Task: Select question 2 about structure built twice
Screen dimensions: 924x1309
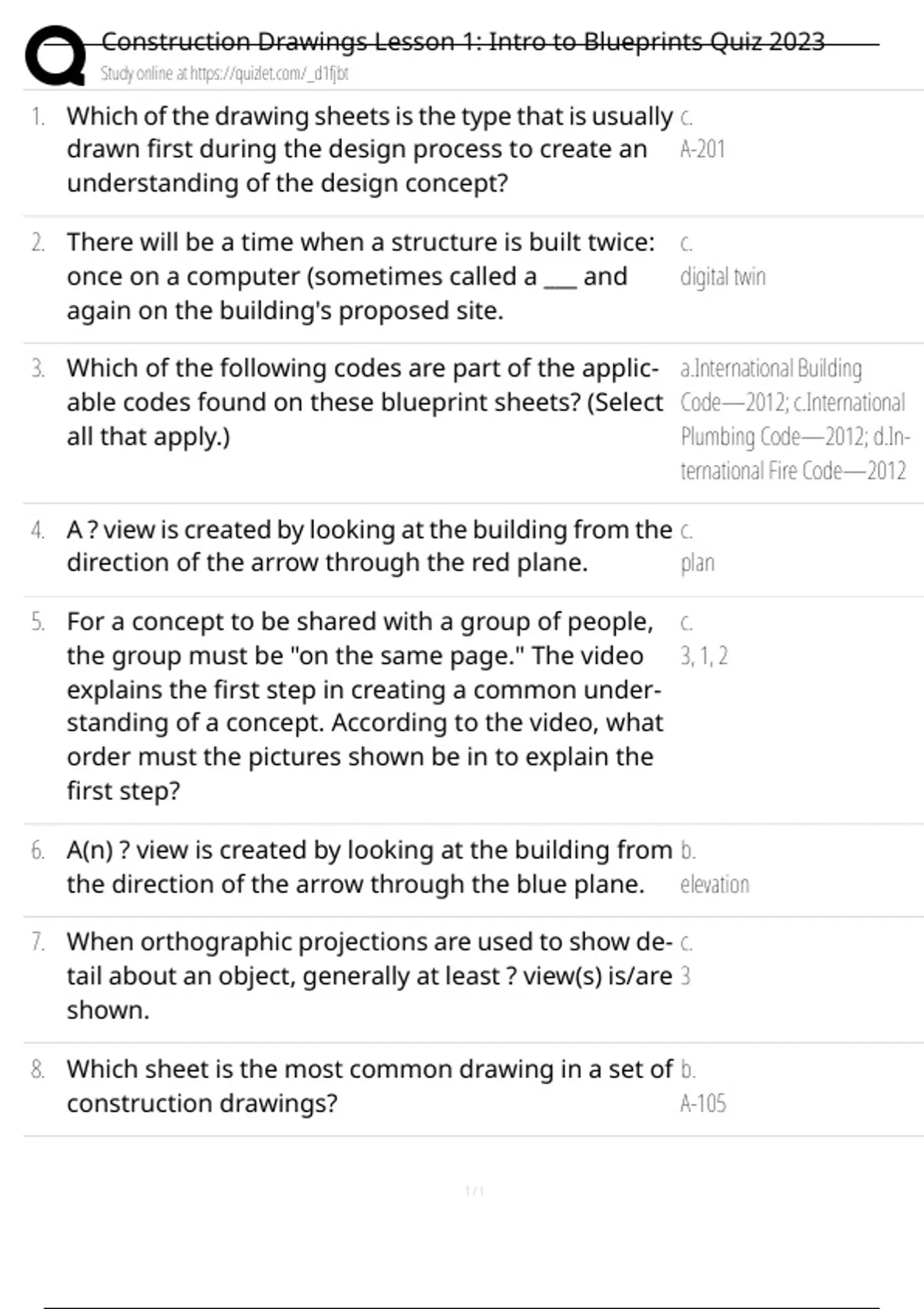Action: 360,276
